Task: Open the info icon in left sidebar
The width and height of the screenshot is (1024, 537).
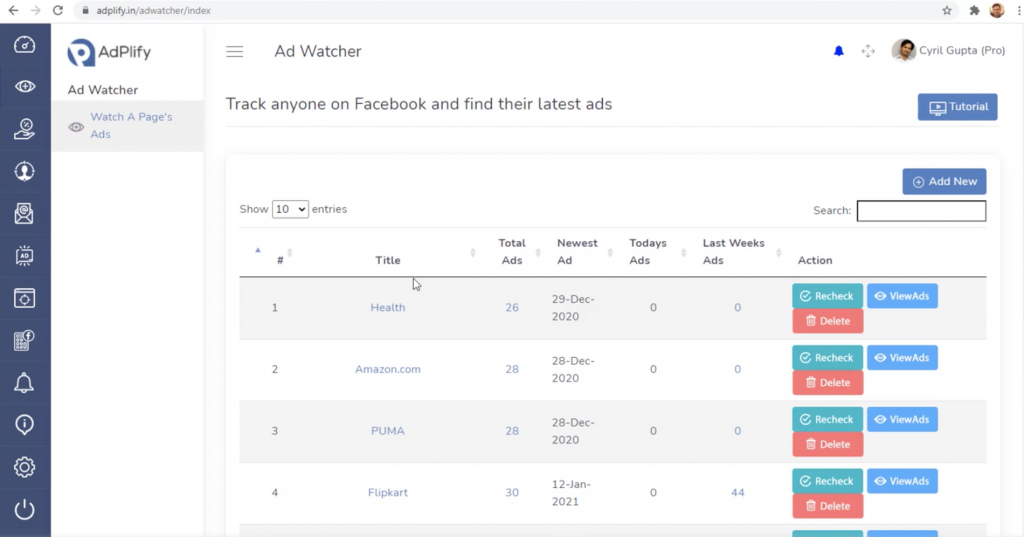Action: (x=25, y=425)
